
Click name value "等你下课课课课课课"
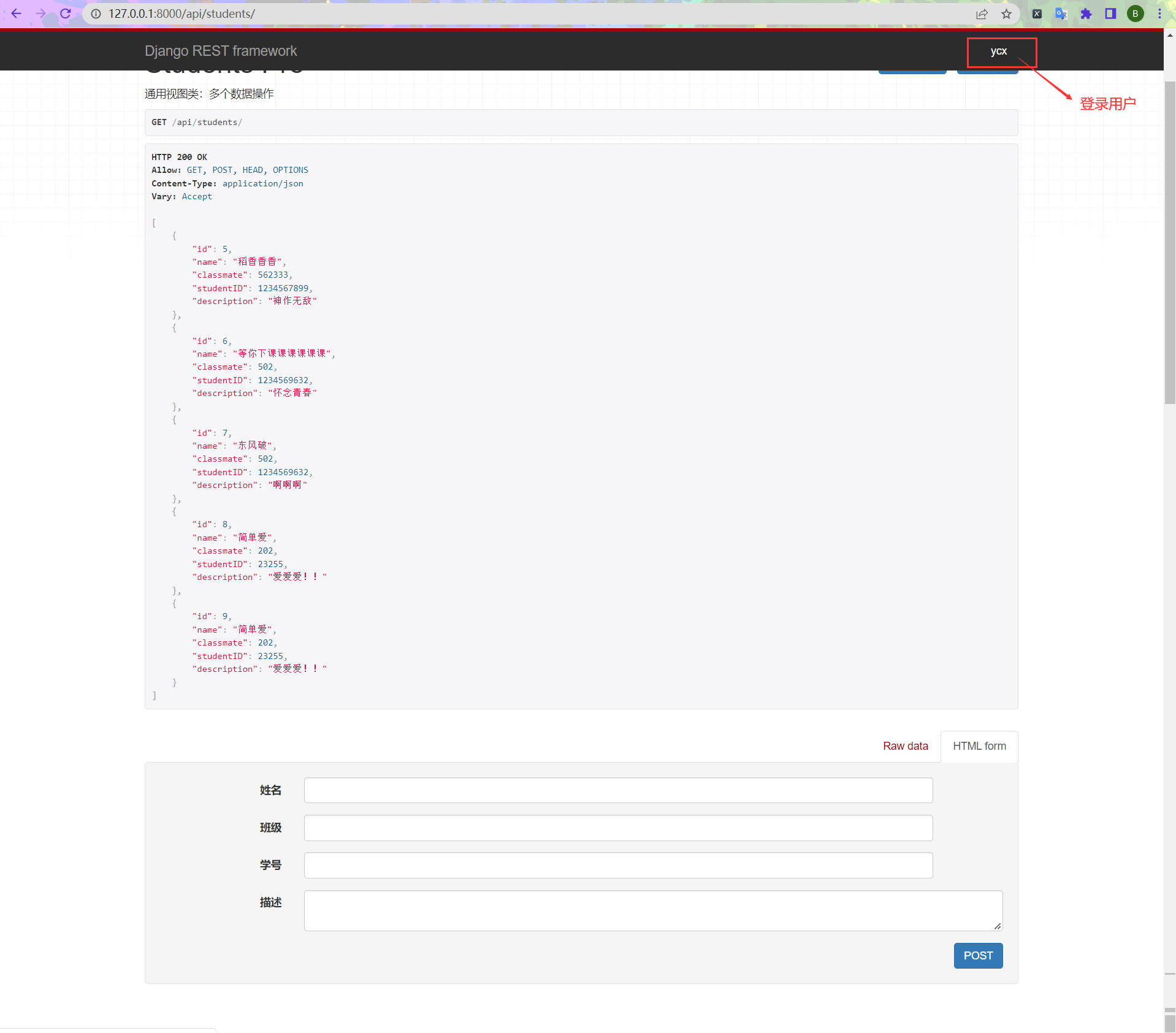281,354
